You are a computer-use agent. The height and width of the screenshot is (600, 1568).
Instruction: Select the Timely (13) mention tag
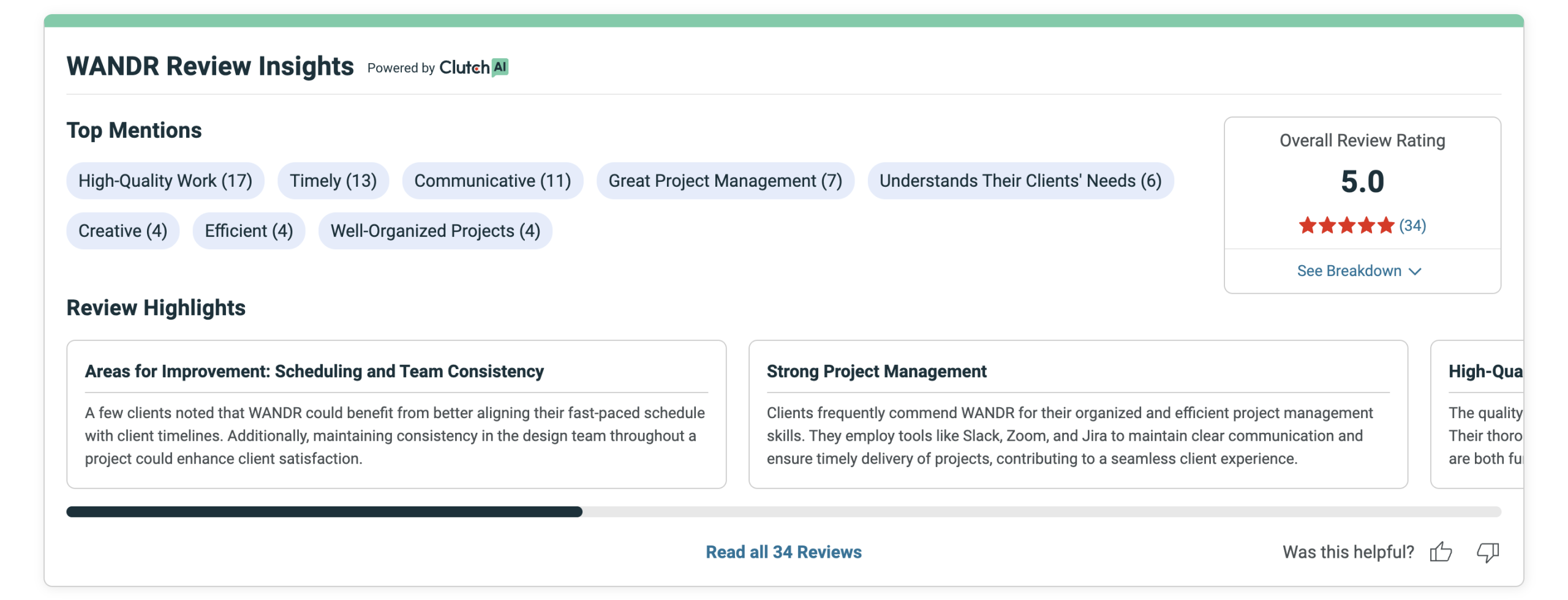[333, 181]
